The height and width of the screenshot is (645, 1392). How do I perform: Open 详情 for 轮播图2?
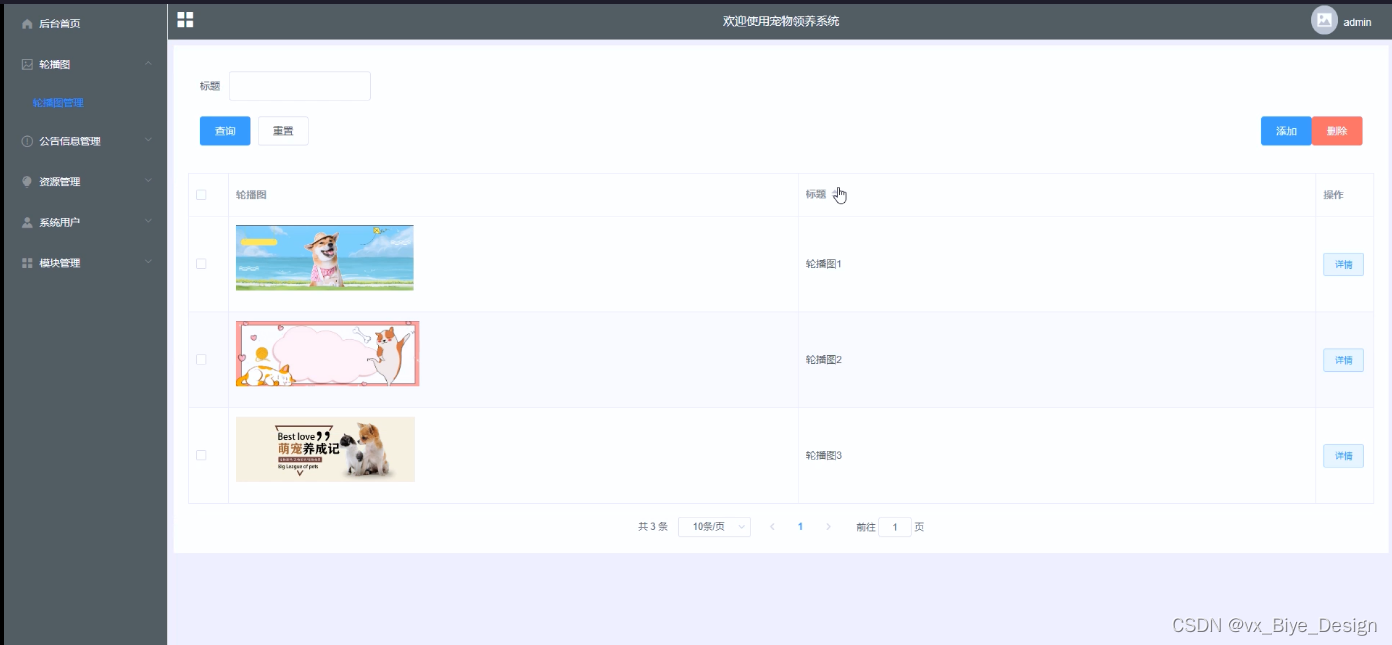(x=1343, y=360)
